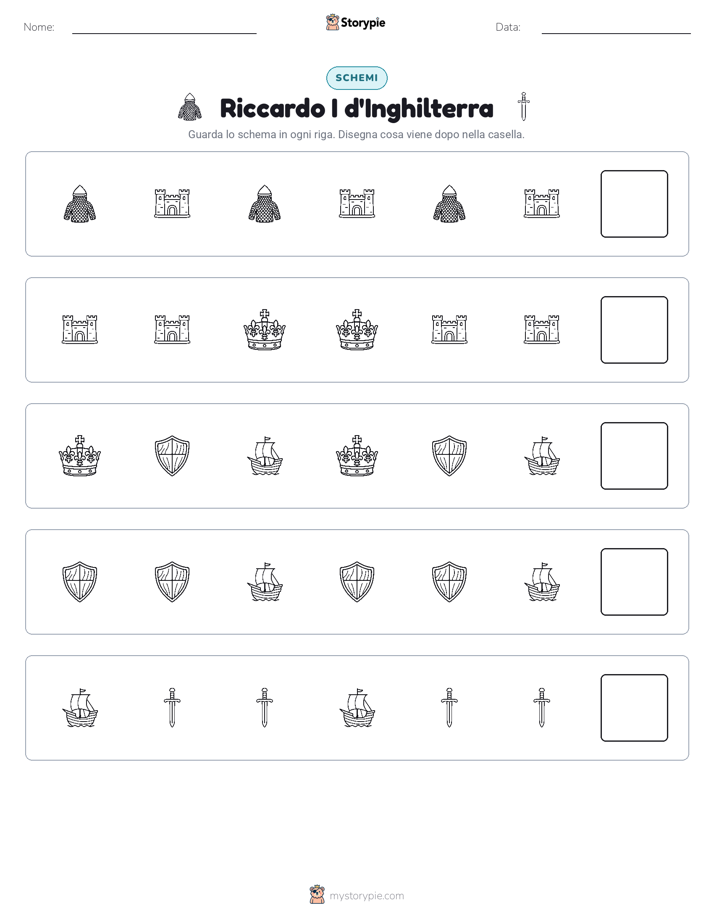Click the middle ship in row four

coord(265,582)
